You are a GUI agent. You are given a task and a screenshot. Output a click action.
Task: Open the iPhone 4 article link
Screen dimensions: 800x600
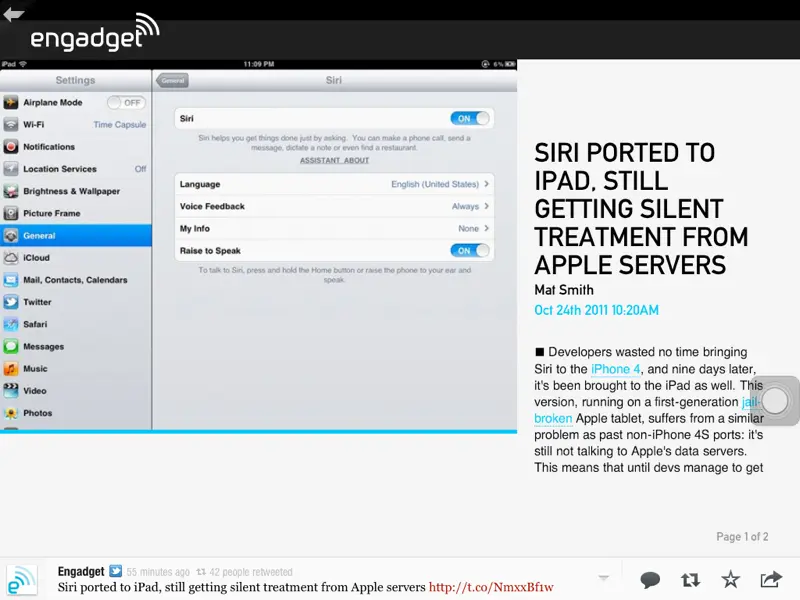coord(616,369)
